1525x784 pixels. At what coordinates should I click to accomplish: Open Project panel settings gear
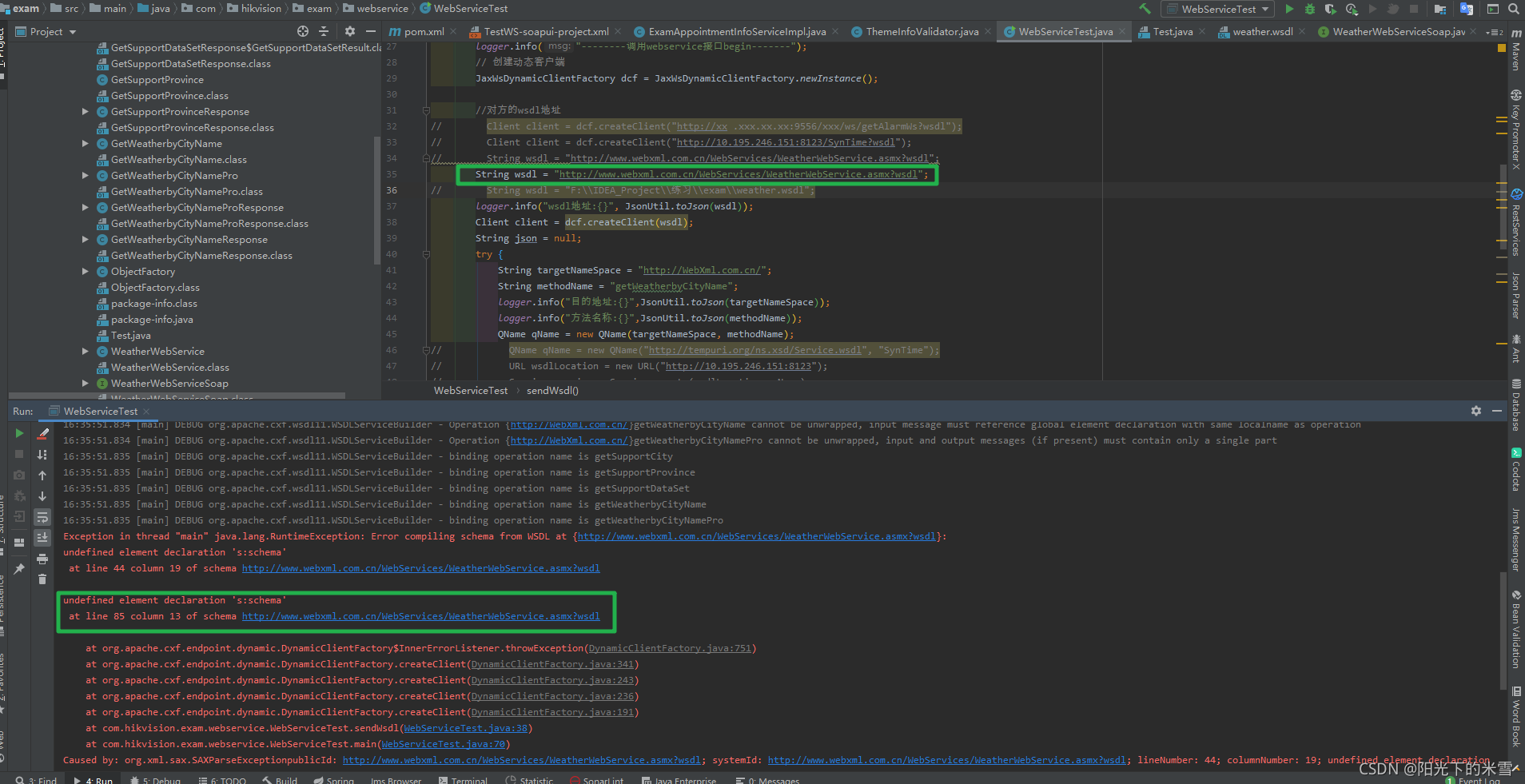point(350,31)
